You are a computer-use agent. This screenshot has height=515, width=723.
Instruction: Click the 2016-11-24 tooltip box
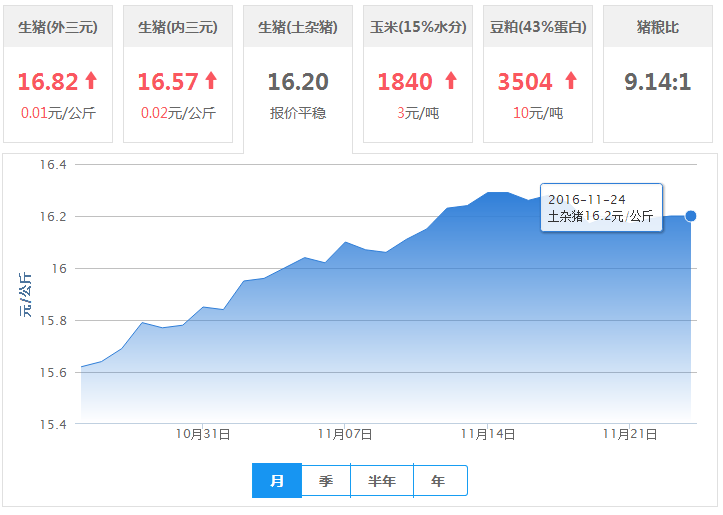click(x=601, y=208)
